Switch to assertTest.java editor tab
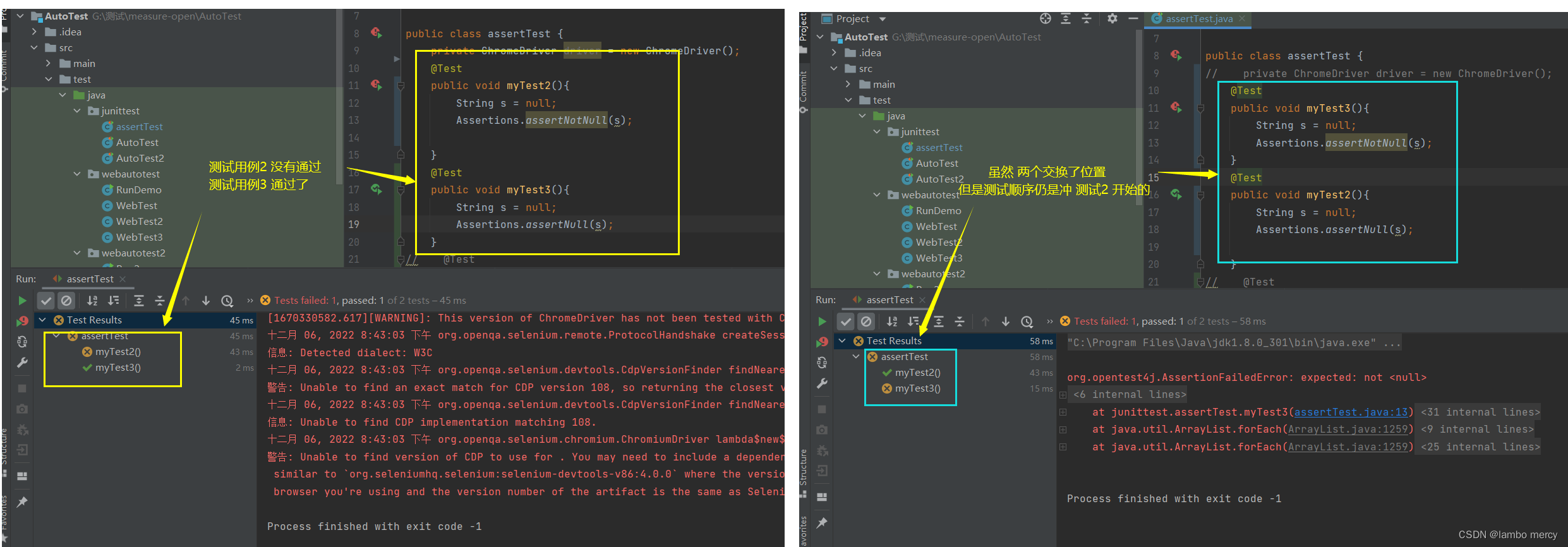 [1198, 19]
